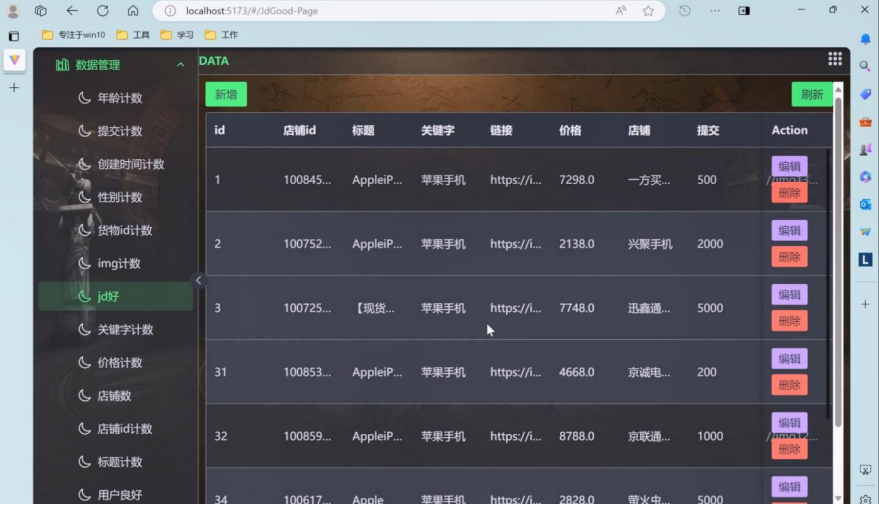
Task: Click the shop cell 兴聚手机
Action: pyautogui.click(x=650, y=244)
